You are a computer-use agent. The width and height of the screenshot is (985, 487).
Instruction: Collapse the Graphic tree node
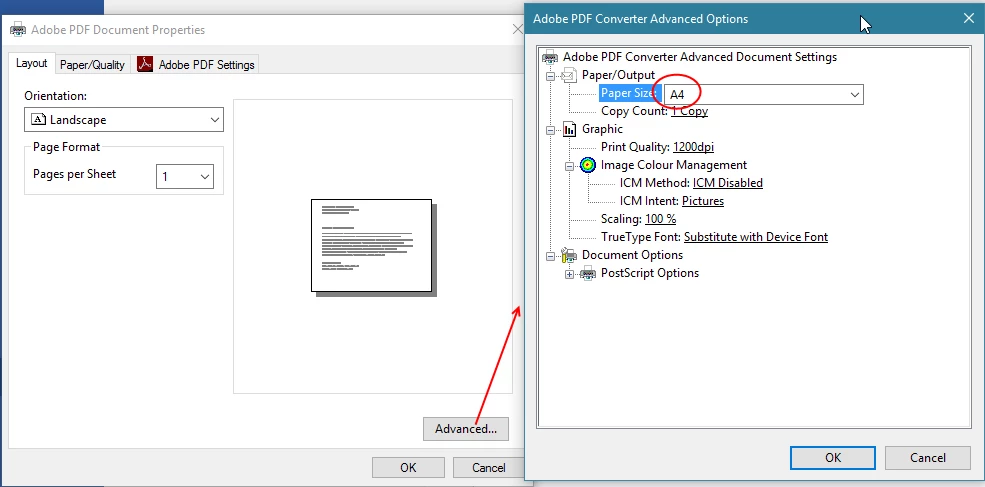point(551,130)
